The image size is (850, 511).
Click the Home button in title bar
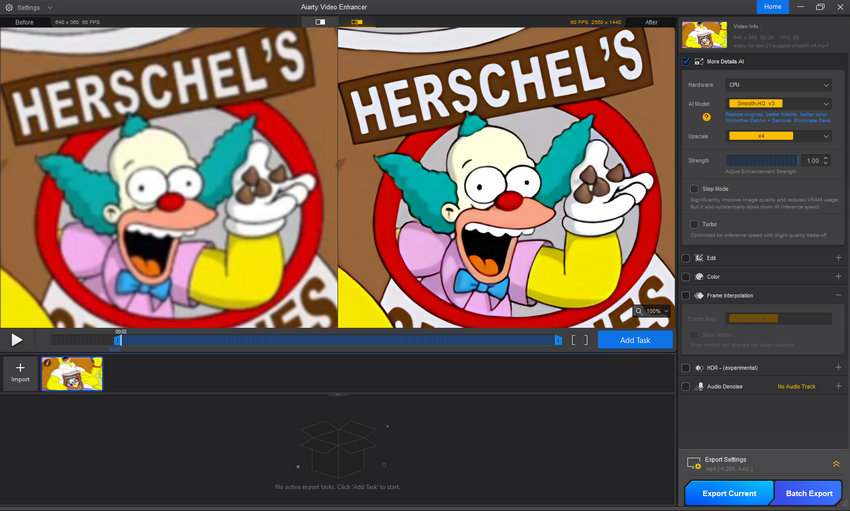point(772,7)
